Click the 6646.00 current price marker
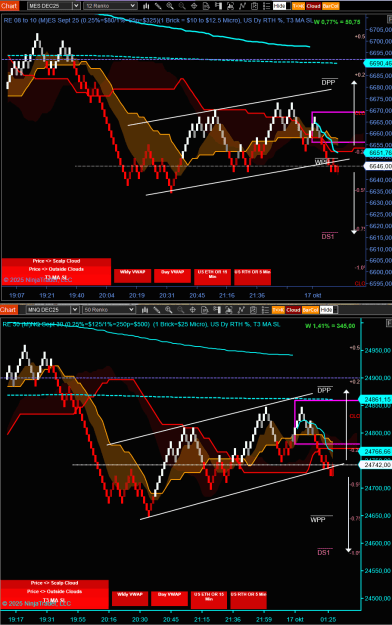Image resolution: width=392 pixels, height=625 pixels. 379,166
